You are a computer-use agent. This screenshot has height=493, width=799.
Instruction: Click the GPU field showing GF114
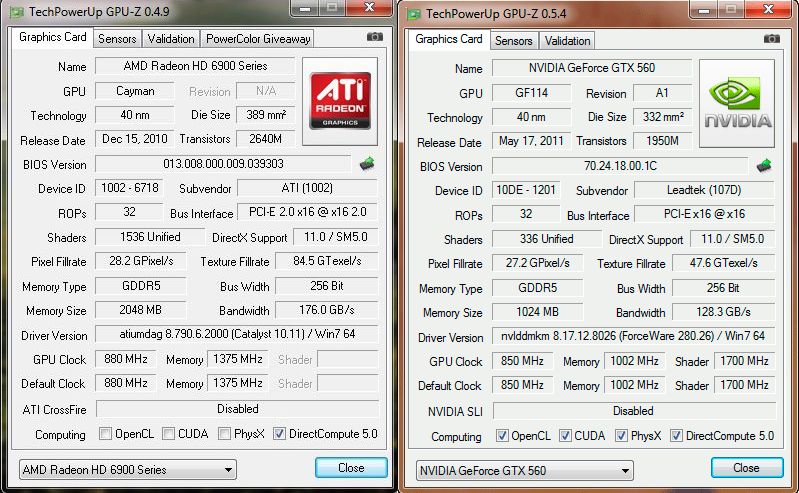tap(531, 93)
